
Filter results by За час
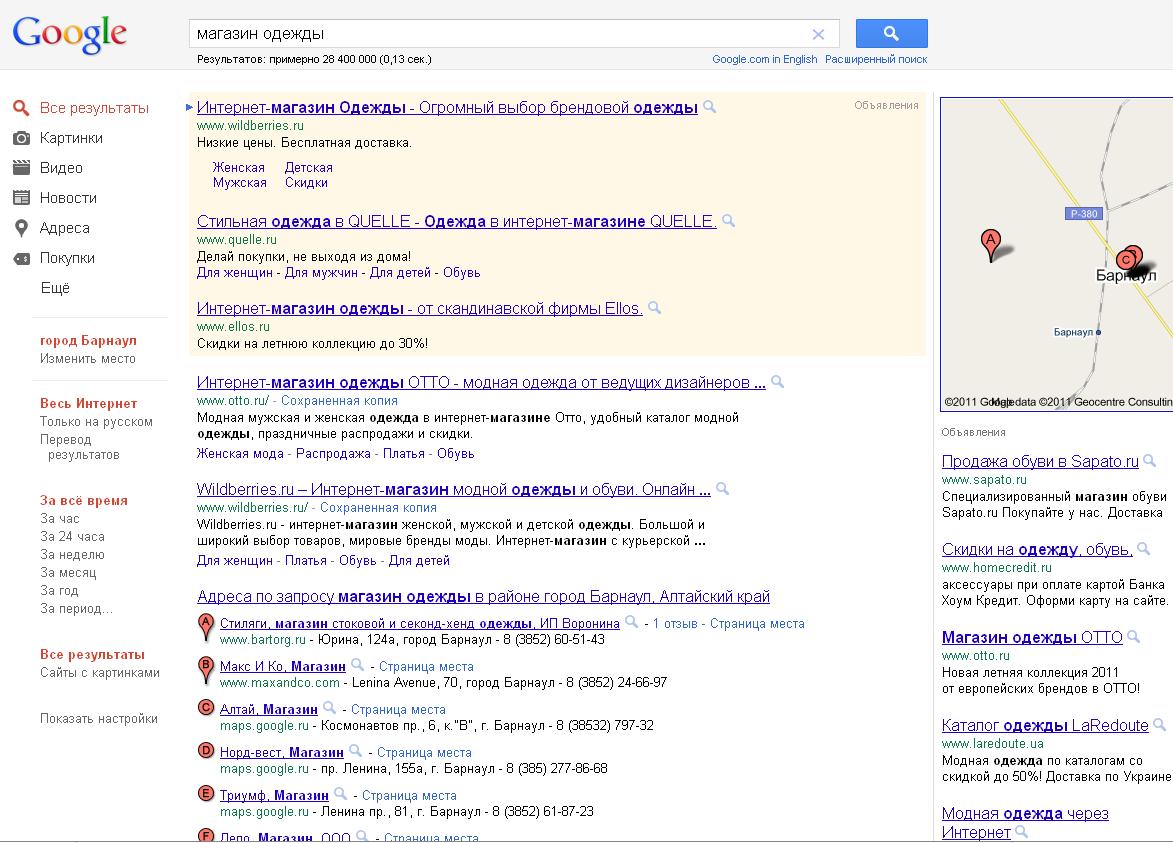pyautogui.click(x=59, y=518)
